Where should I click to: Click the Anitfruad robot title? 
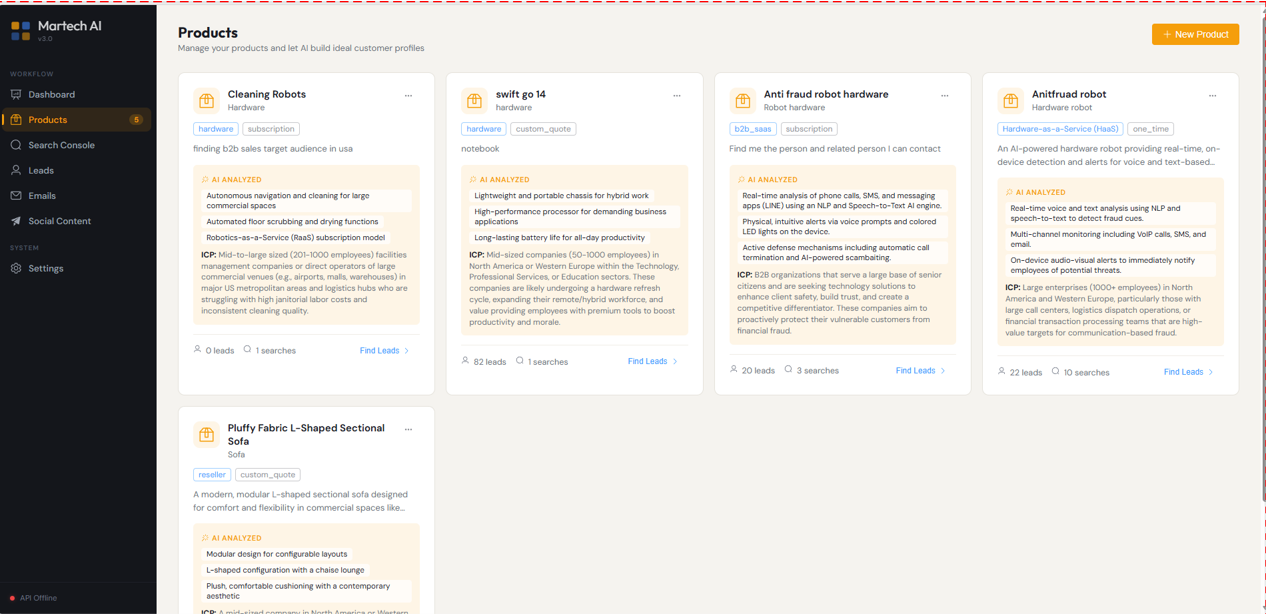tap(1069, 94)
